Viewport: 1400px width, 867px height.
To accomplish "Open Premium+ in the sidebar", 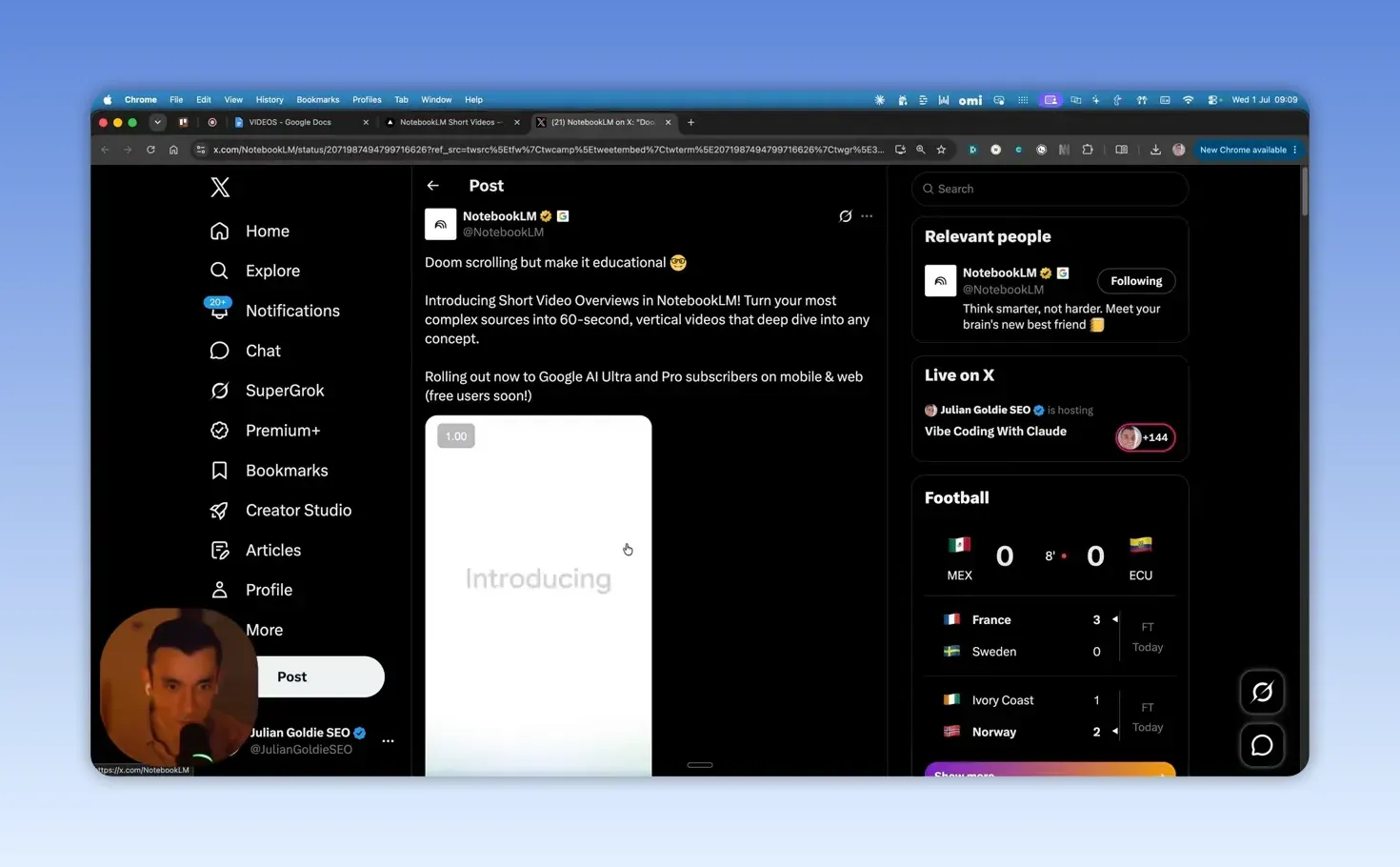I will tap(265, 431).
